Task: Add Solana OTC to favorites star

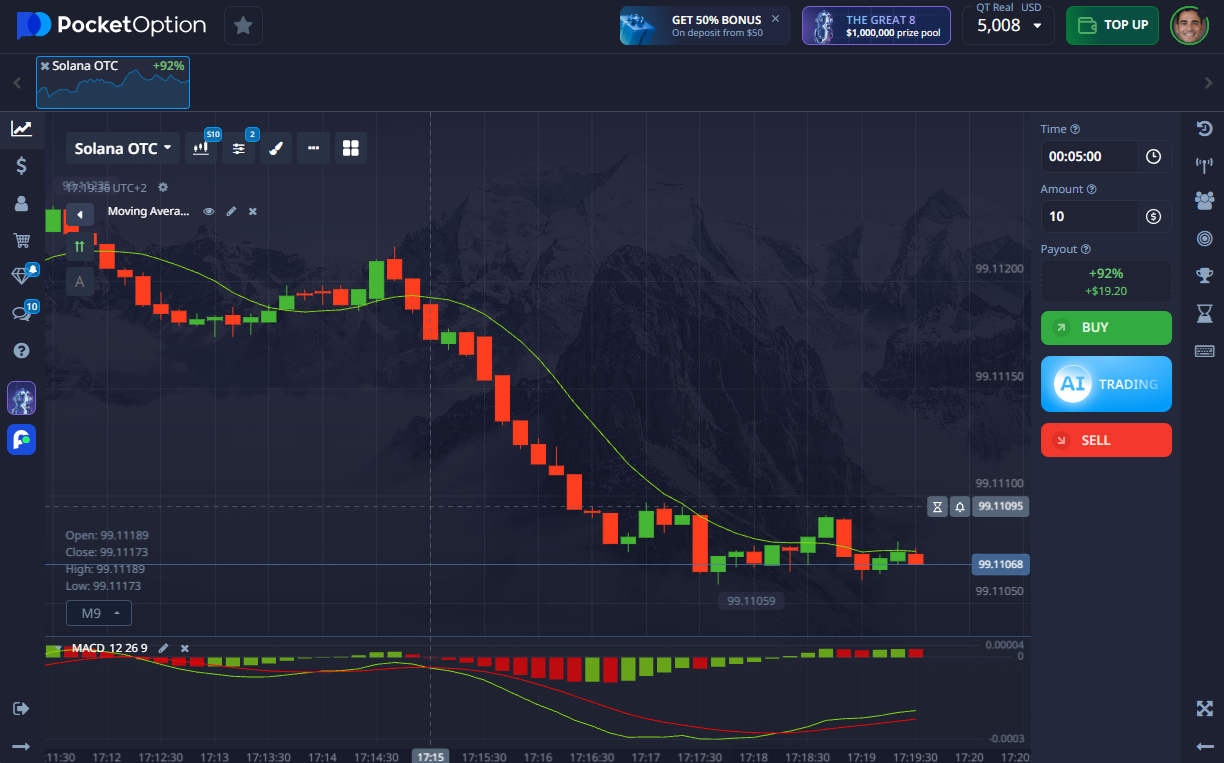Action: [243, 25]
